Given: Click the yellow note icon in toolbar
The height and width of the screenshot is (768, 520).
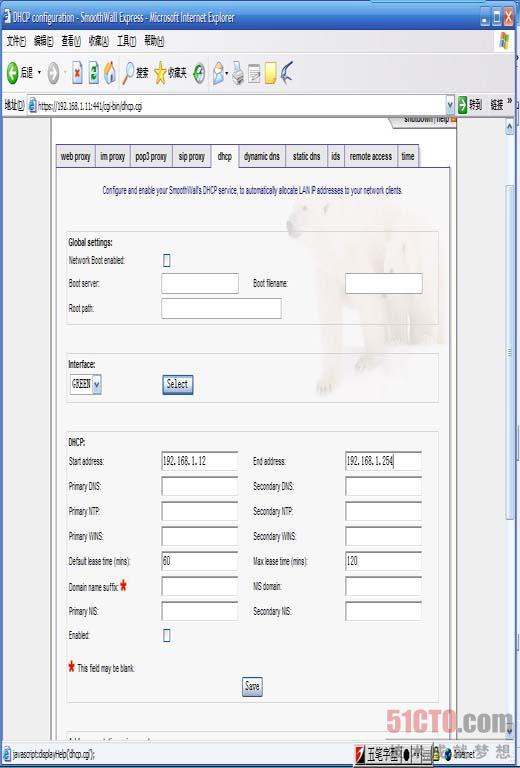Looking at the screenshot, I should (x=270, y=73).
